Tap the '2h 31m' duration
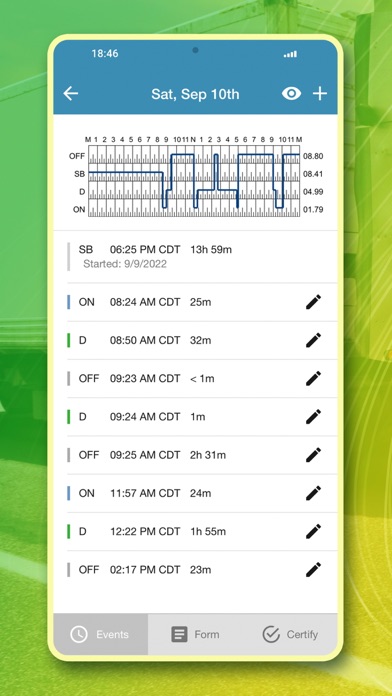The width and height of the screenshot is (392, 696). tap(208, 455)
